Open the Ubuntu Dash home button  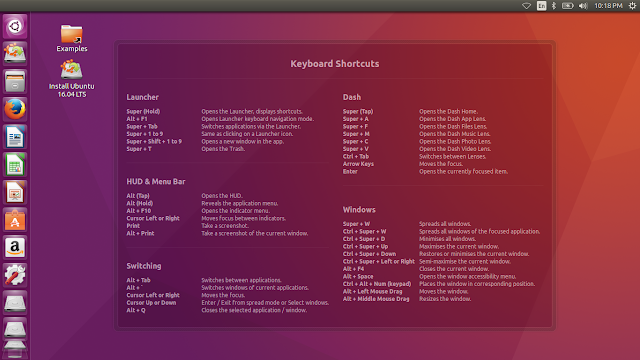[x=15, y=27]
